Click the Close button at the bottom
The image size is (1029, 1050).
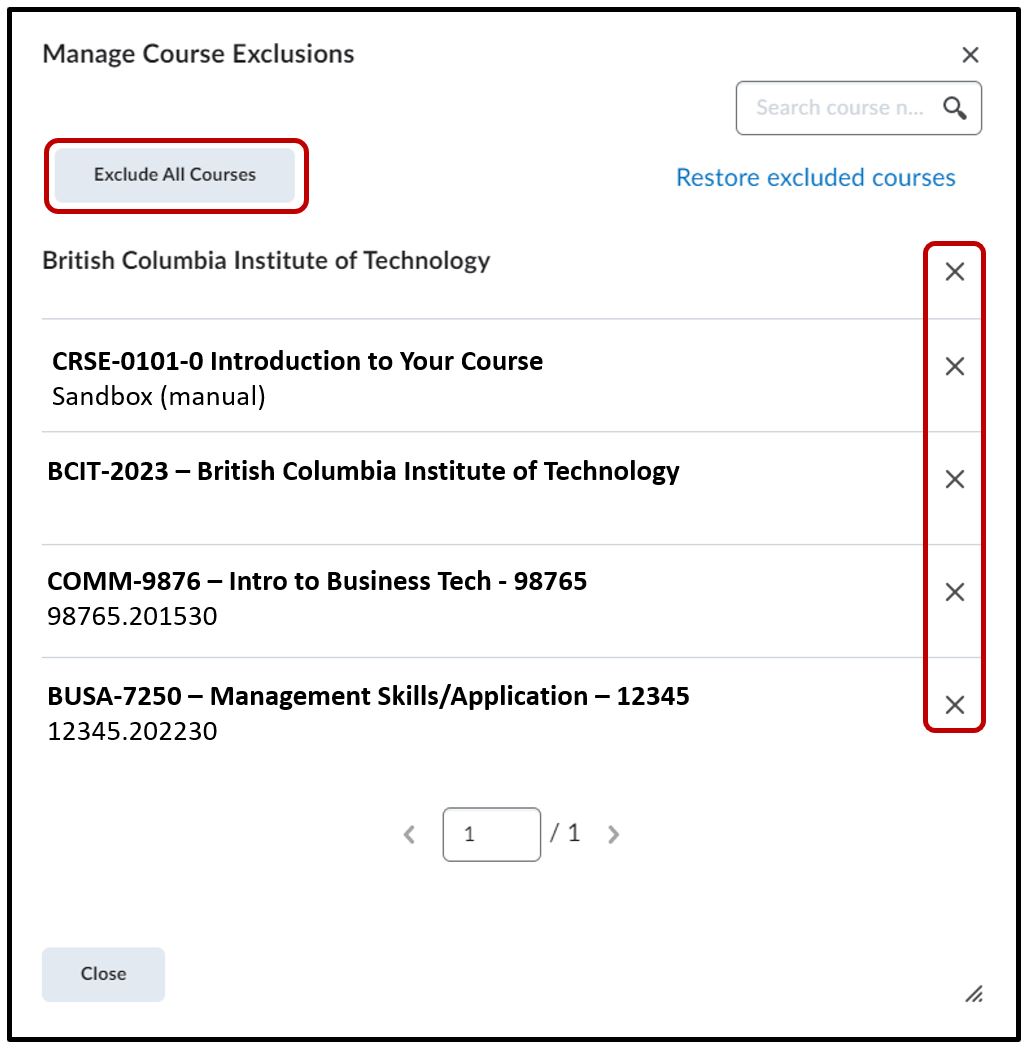click(103, 974)
